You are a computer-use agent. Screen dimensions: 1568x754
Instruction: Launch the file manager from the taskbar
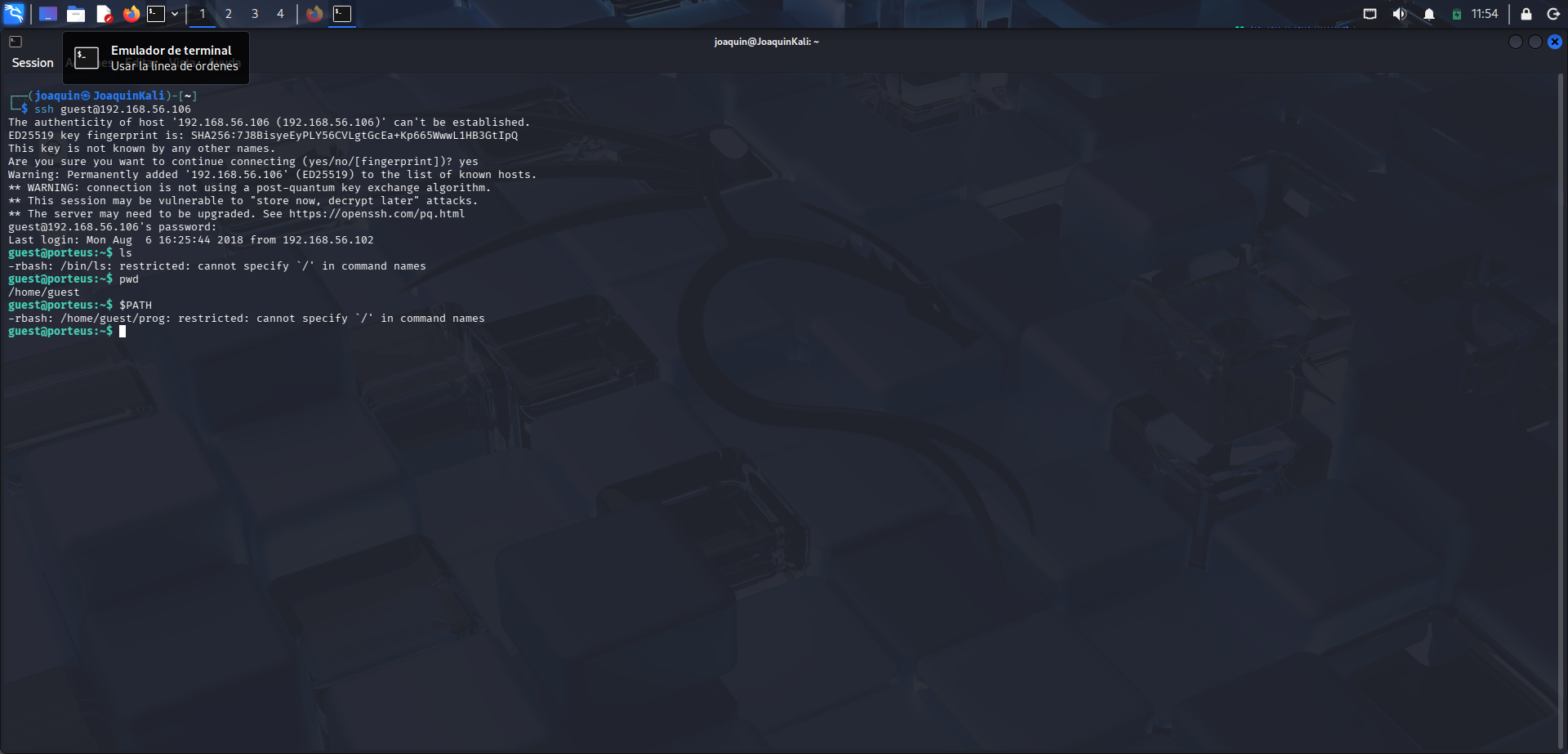[x=76, y=13]
